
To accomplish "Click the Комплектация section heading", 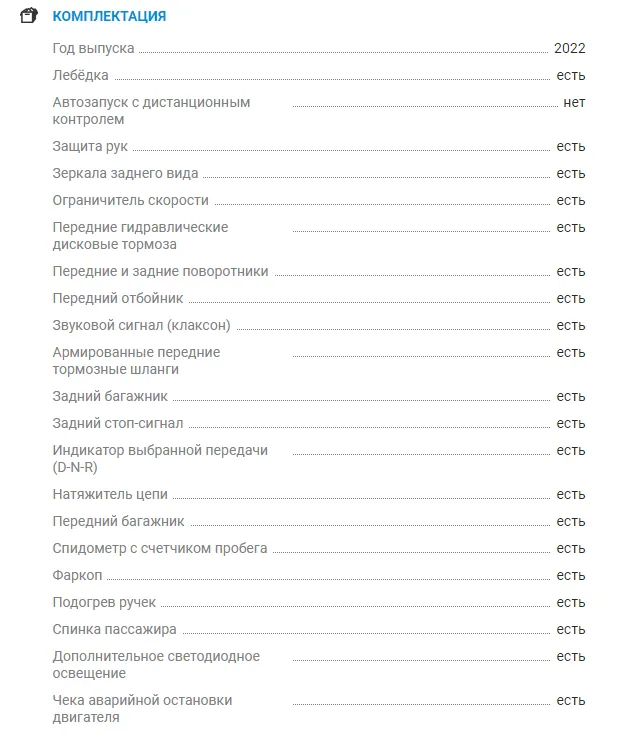I will point(109,16).
